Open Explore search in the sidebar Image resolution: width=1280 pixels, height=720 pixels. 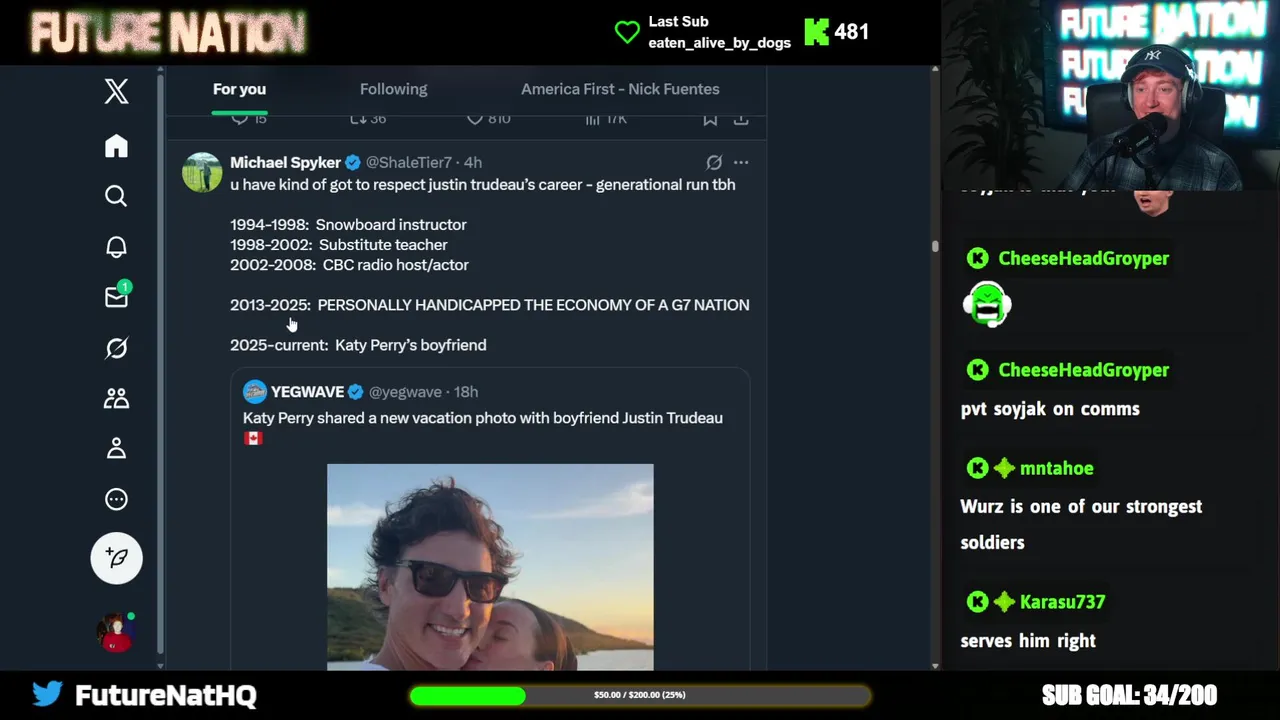pyautogui.click(x=116, y=196)
